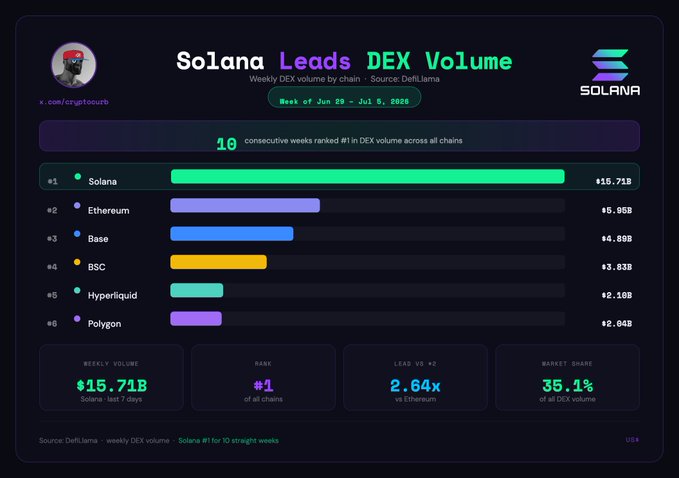Click the large green 10 in banner
The width and height of the screenshot is (679, 478).
(x=226, y=144)
